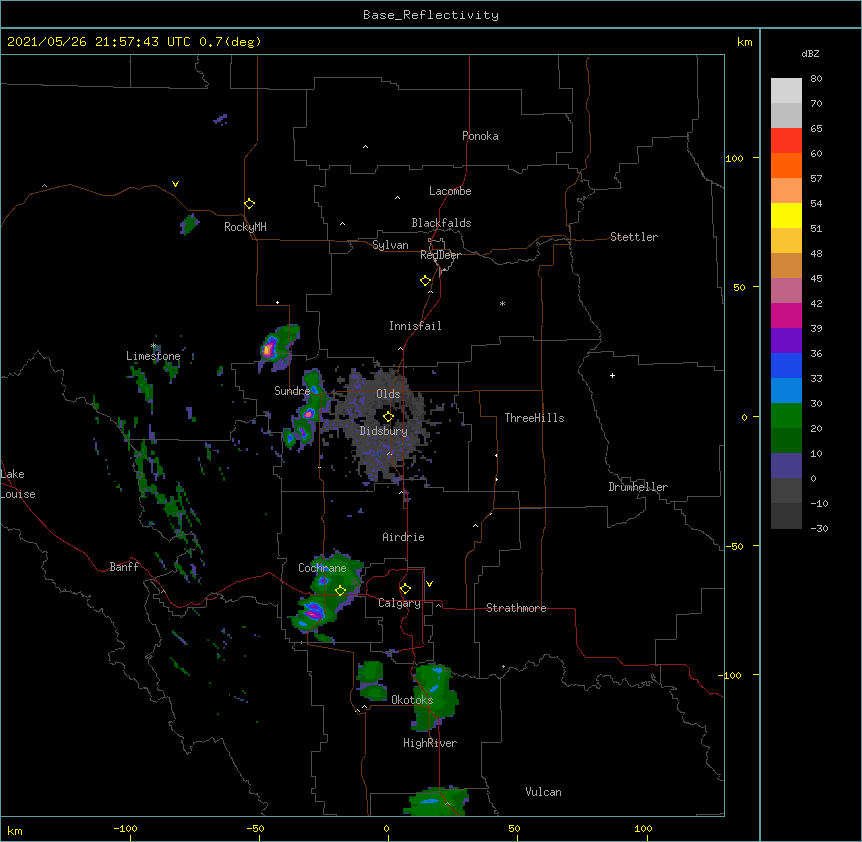Click the yellow diamond marker below Cochrane
Screen dimensions: 862x842
[x=340, y=590]
